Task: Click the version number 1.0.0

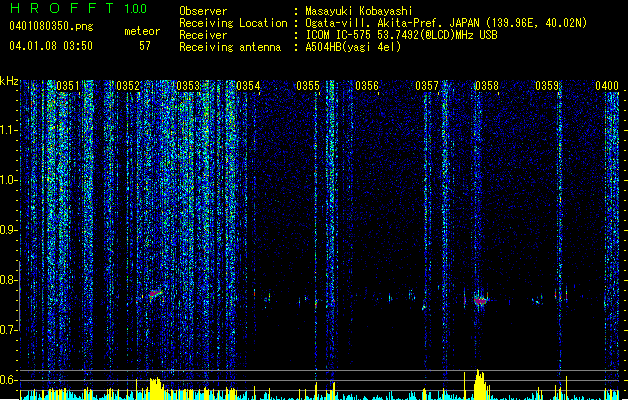Action: pyautogui.click(x=136, y=8)
